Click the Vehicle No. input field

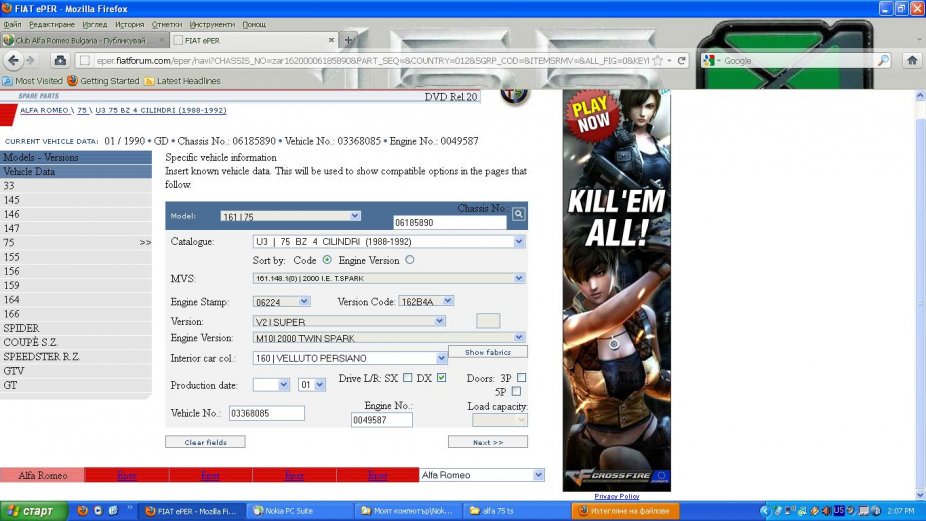pyautogui.click(x=266, y=413)
